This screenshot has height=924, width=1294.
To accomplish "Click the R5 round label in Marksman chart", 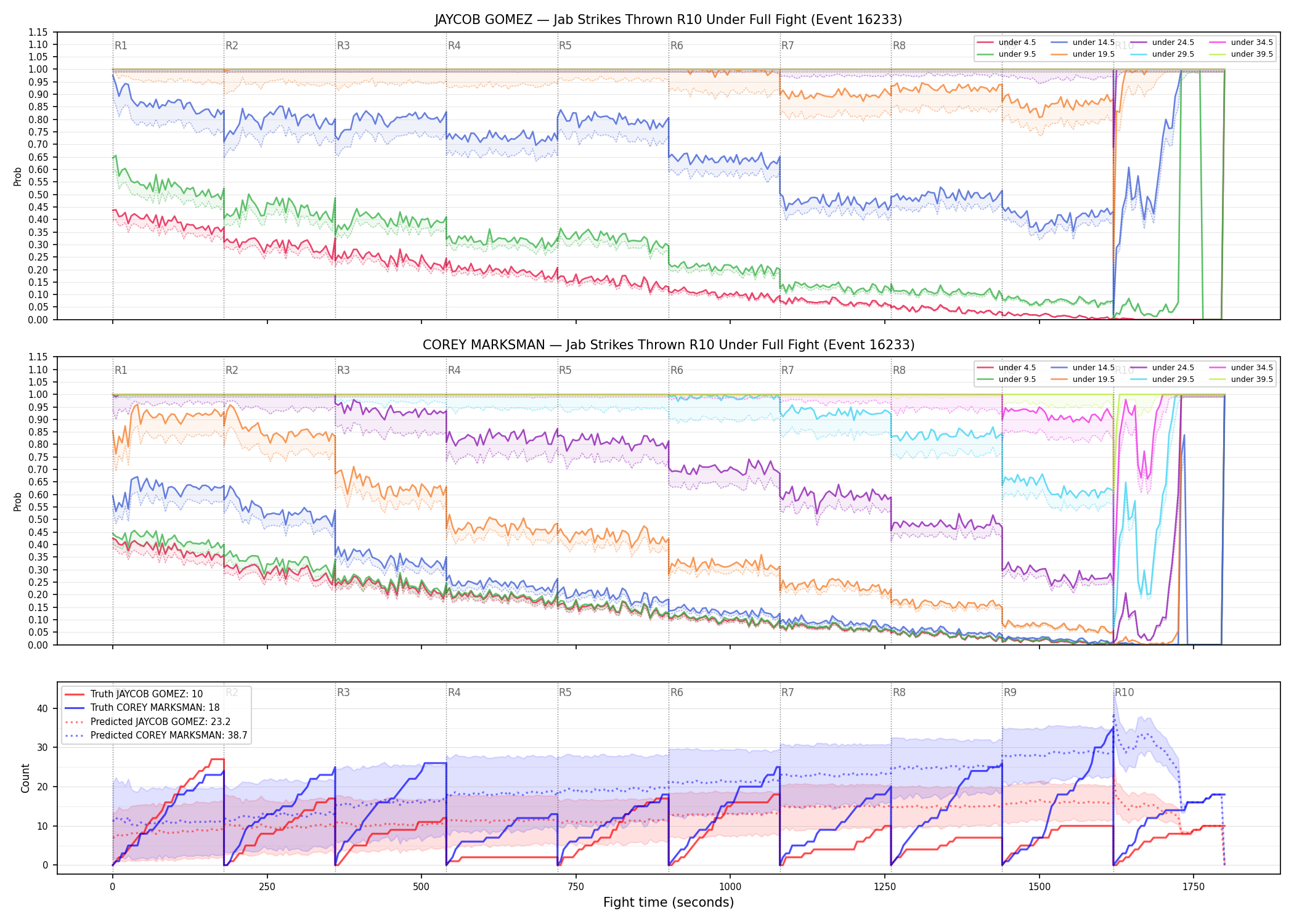I will 565,370.
